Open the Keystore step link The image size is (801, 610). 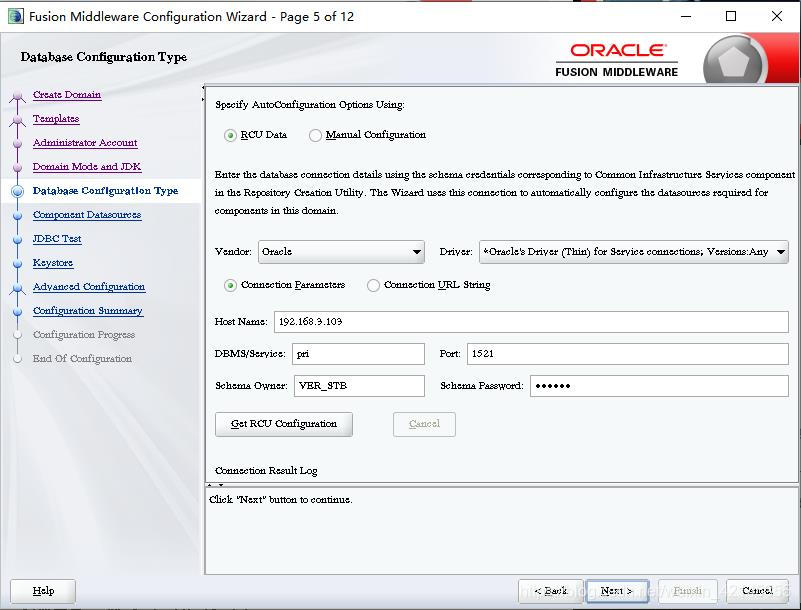tap(53, 263)
